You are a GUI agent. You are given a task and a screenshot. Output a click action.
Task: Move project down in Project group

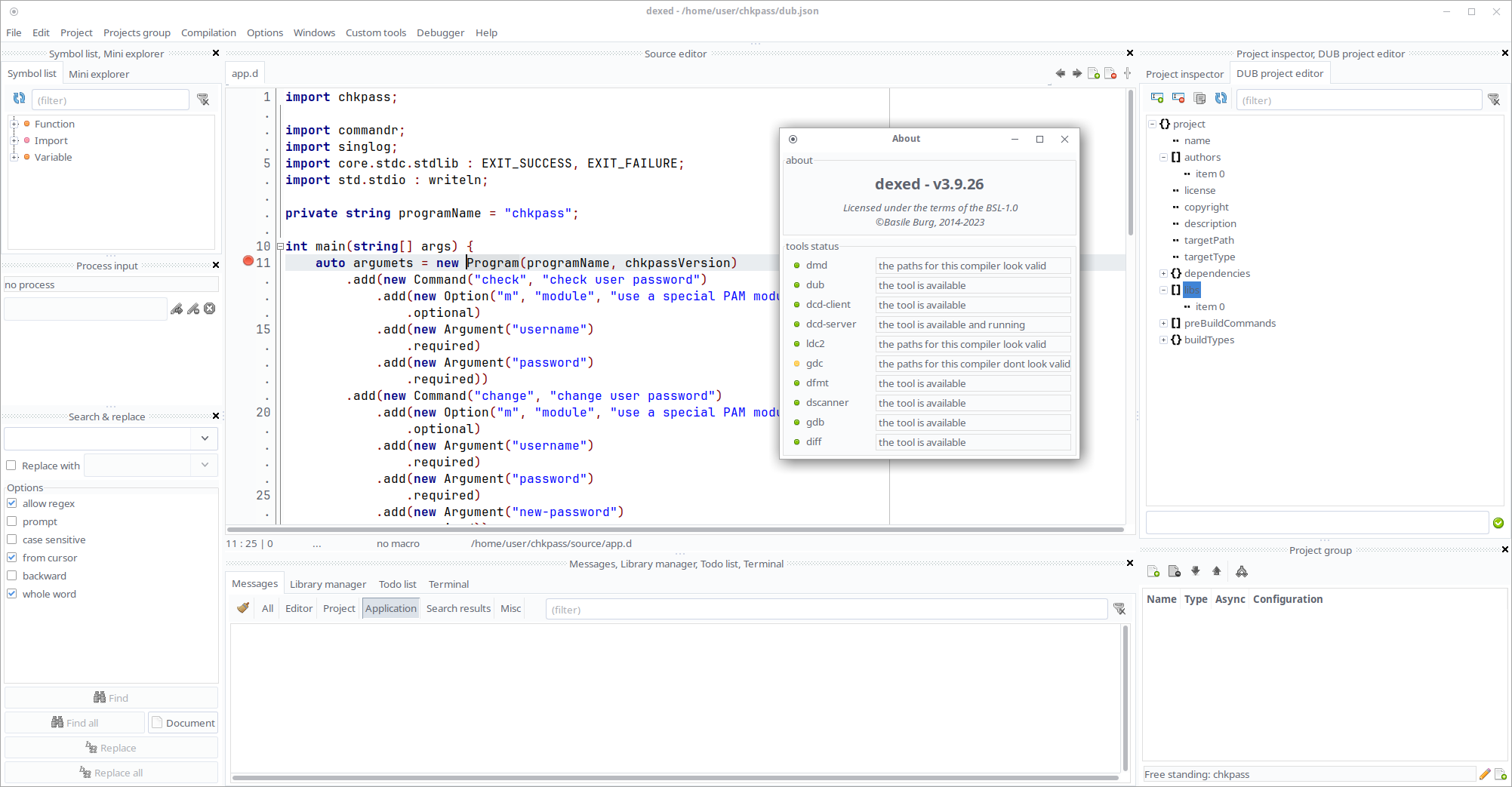point(1196,571)
